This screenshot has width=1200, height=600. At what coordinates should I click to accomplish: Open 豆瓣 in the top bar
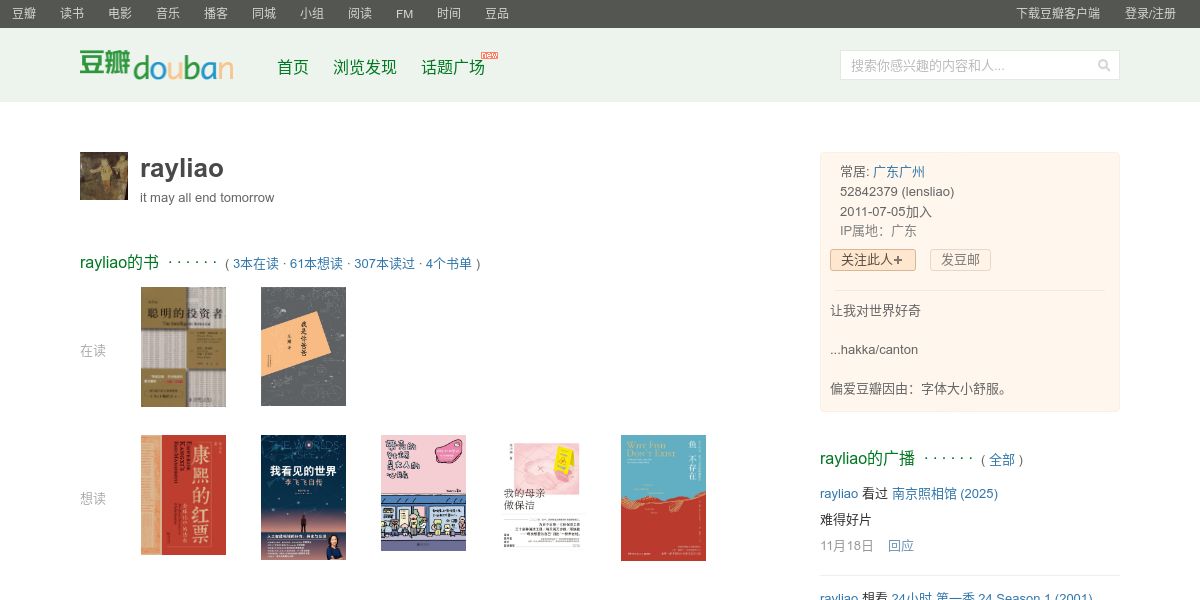(24, 13)
